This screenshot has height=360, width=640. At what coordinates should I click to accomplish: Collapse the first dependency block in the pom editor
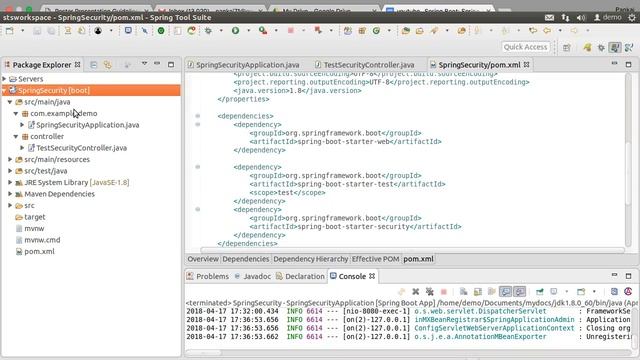[x=198, y=124]
